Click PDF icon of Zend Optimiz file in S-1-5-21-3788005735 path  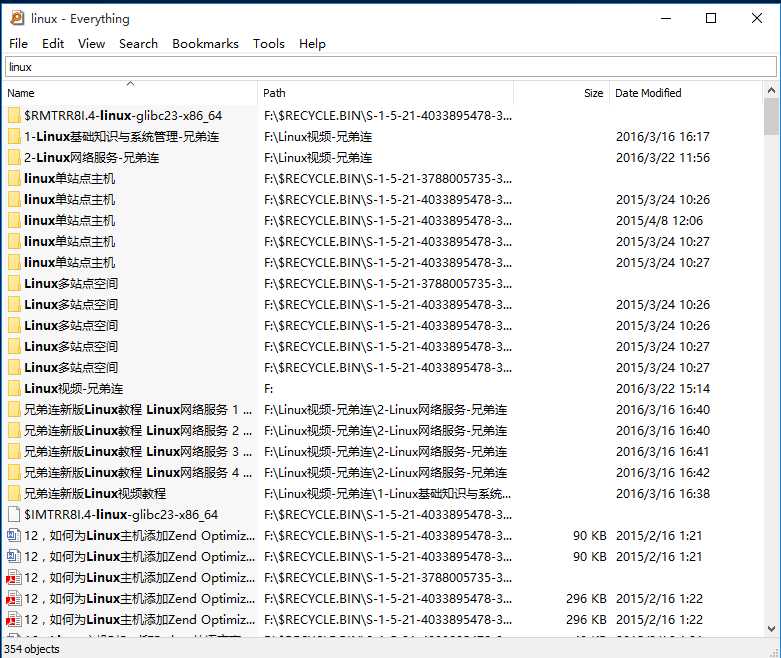coord(13,578)
